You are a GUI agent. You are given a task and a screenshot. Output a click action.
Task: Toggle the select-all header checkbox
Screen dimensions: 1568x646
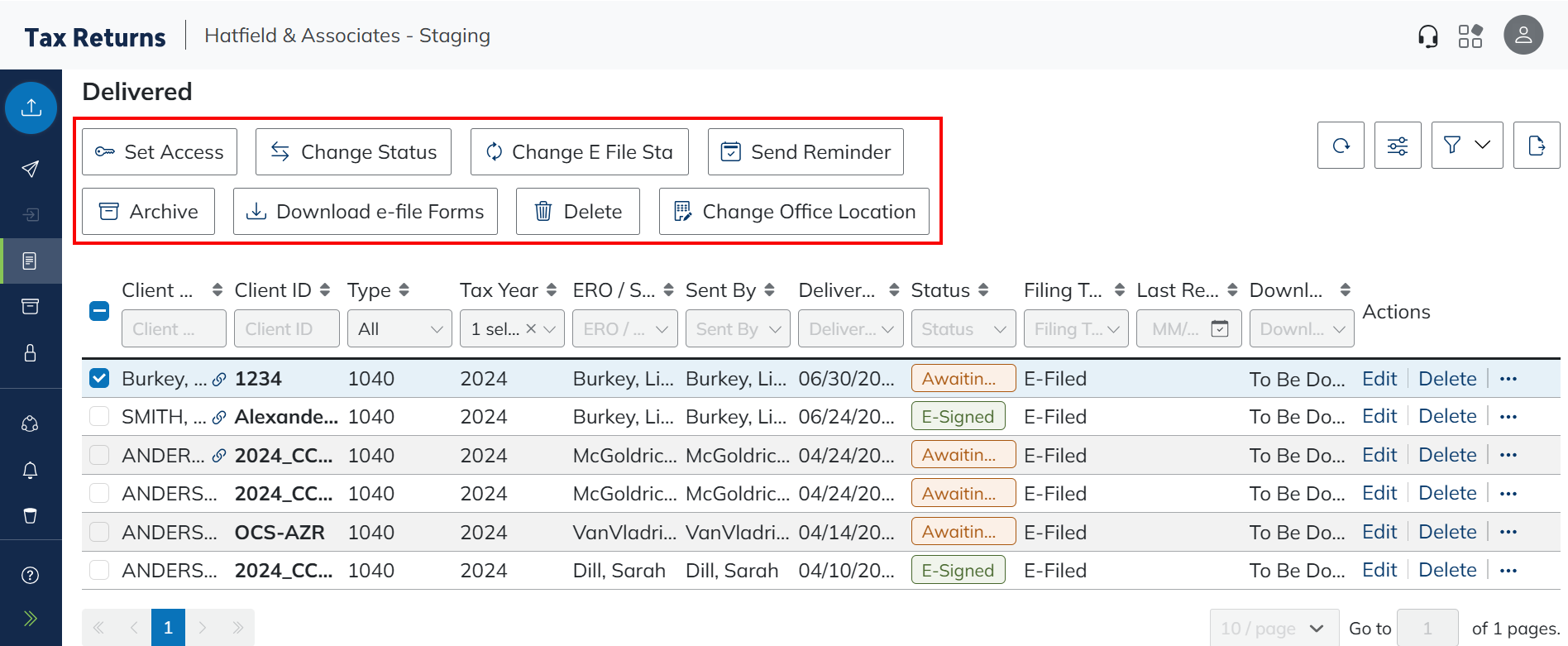[x=99, y=312]
